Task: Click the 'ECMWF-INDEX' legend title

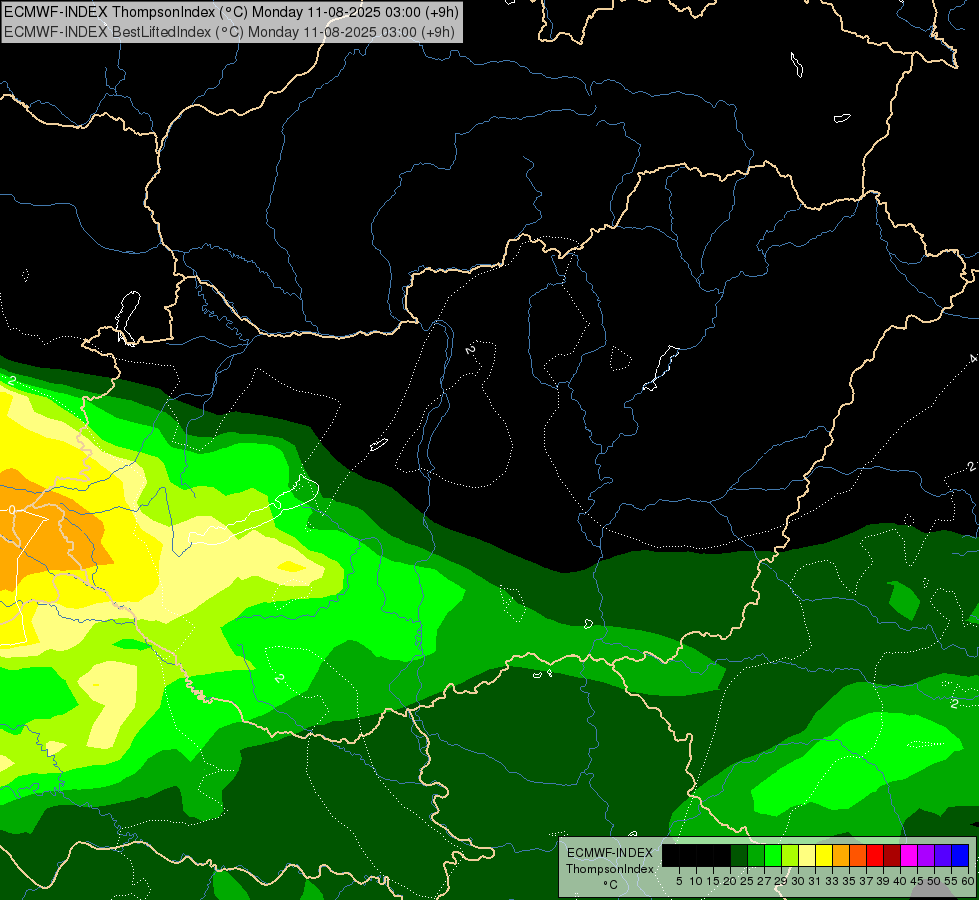Action: (x=610, y=853)
